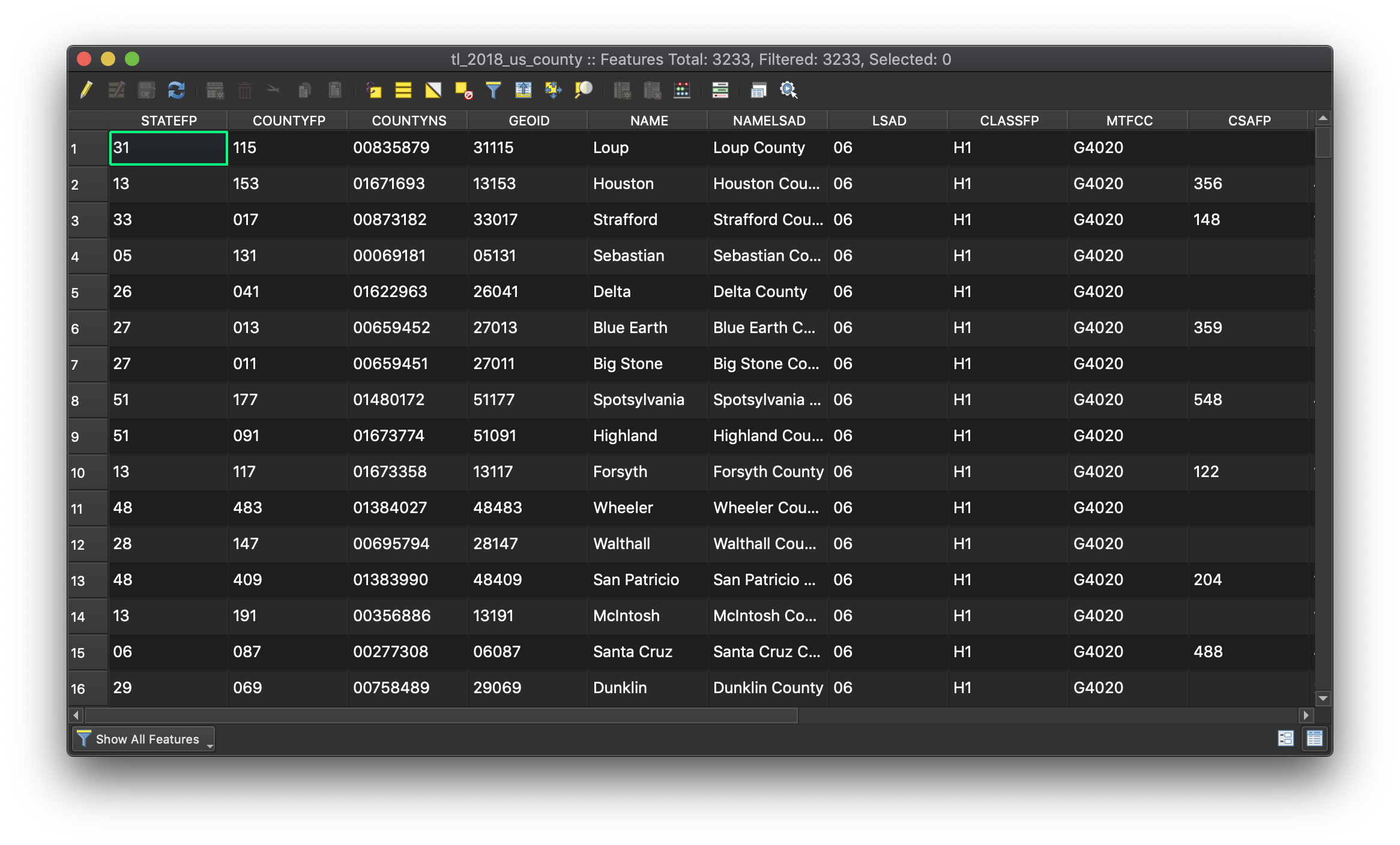Switch to form view icon at bottom right
1400x845 pixels.
[x=1285, y=738]
